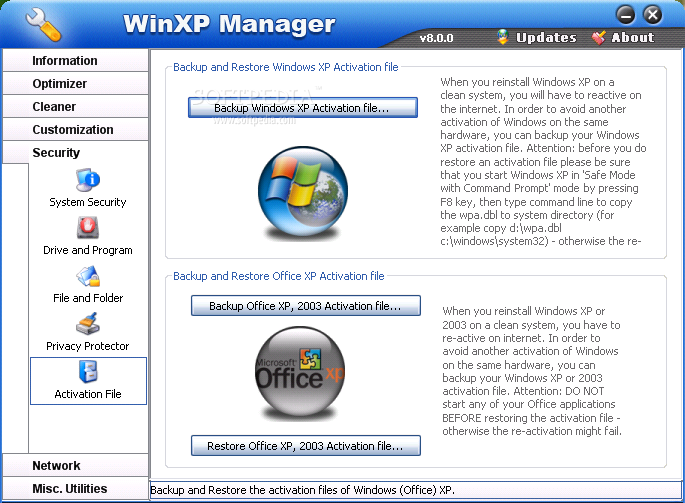Open the System Security icon

pyautogui.click(x=88, y=180)
